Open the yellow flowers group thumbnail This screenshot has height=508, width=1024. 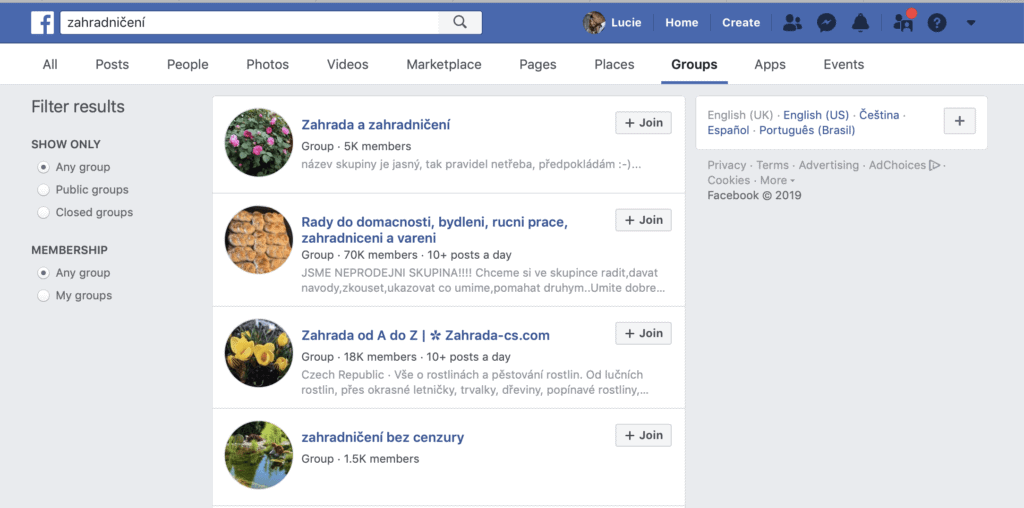coord(259,353)
